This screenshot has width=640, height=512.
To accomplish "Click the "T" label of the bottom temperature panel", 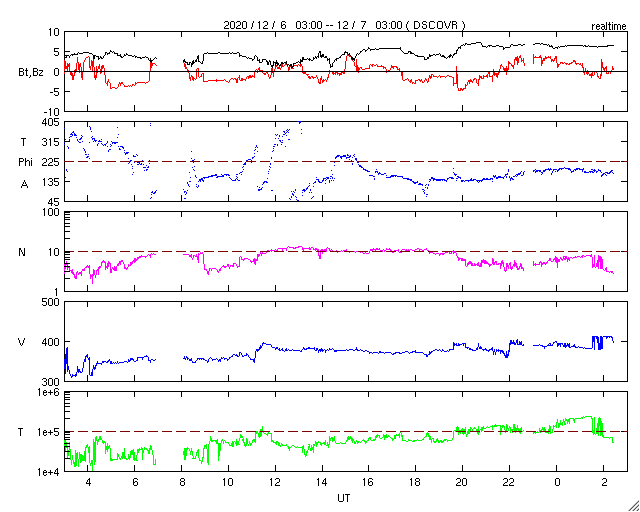I will tap(21, 432).
